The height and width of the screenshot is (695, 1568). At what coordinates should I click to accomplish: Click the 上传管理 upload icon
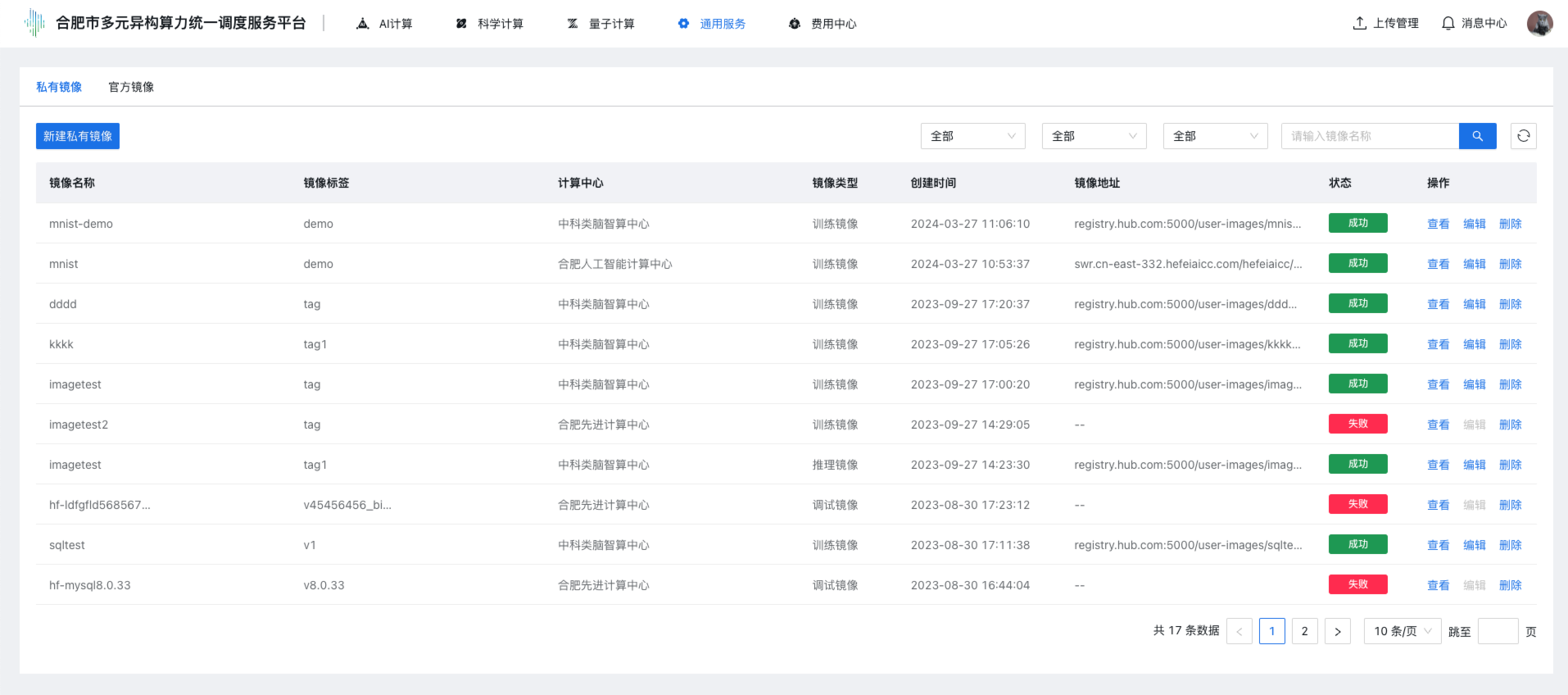1360,23
